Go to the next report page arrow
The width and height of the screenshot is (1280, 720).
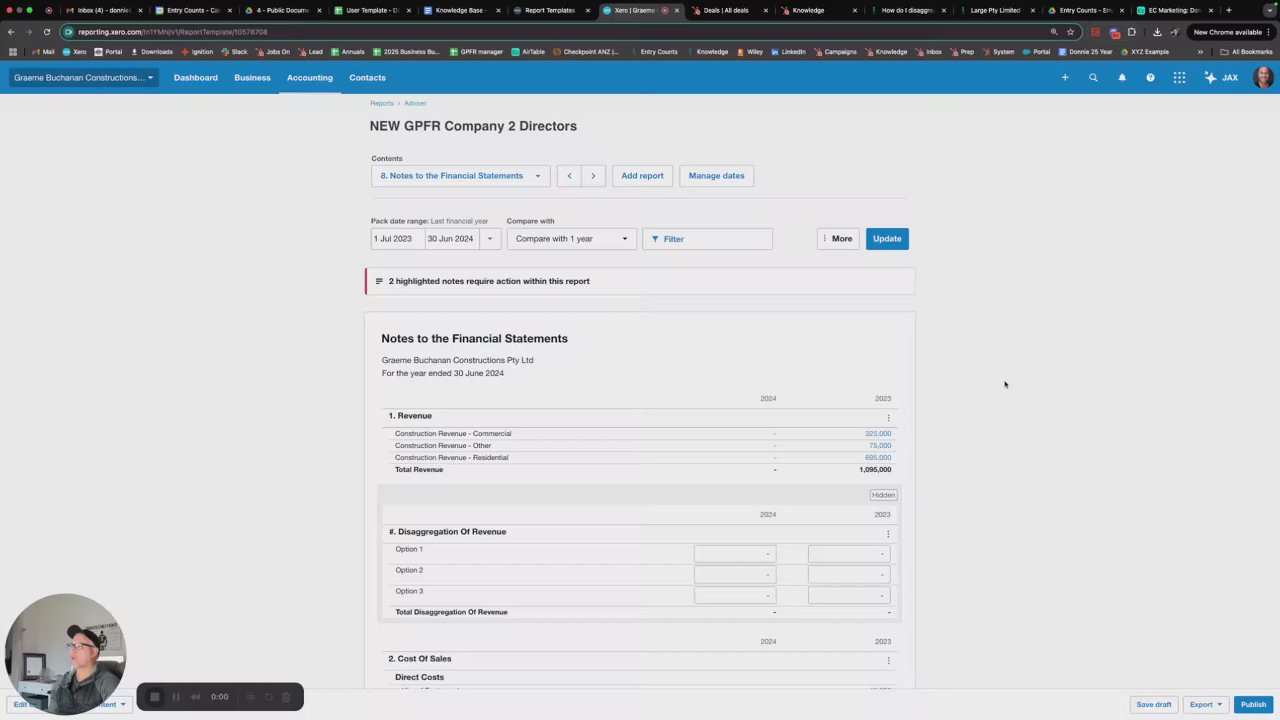593,176
